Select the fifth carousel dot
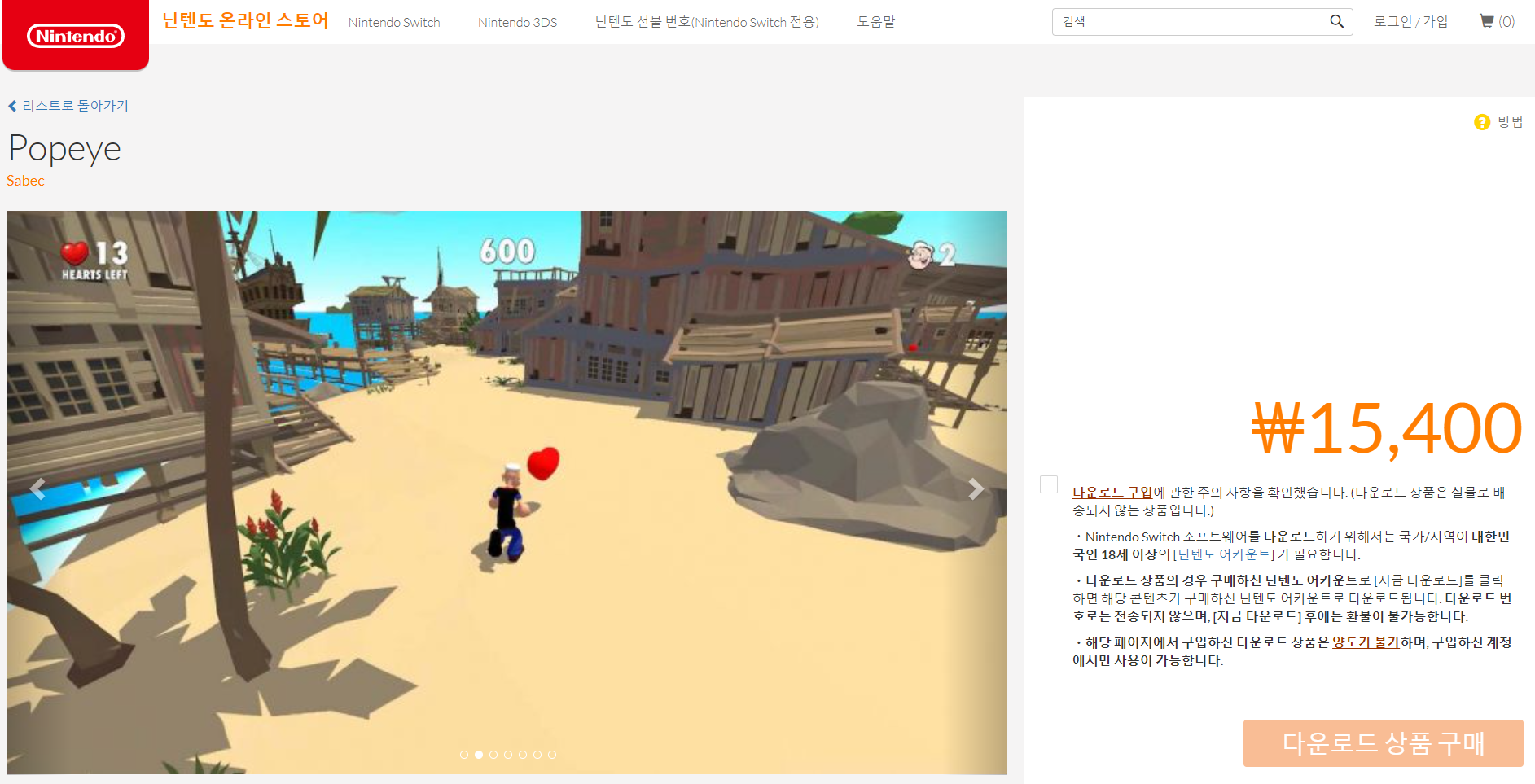The width and height of the screenshot is (1535, 784). pos(523,755)
